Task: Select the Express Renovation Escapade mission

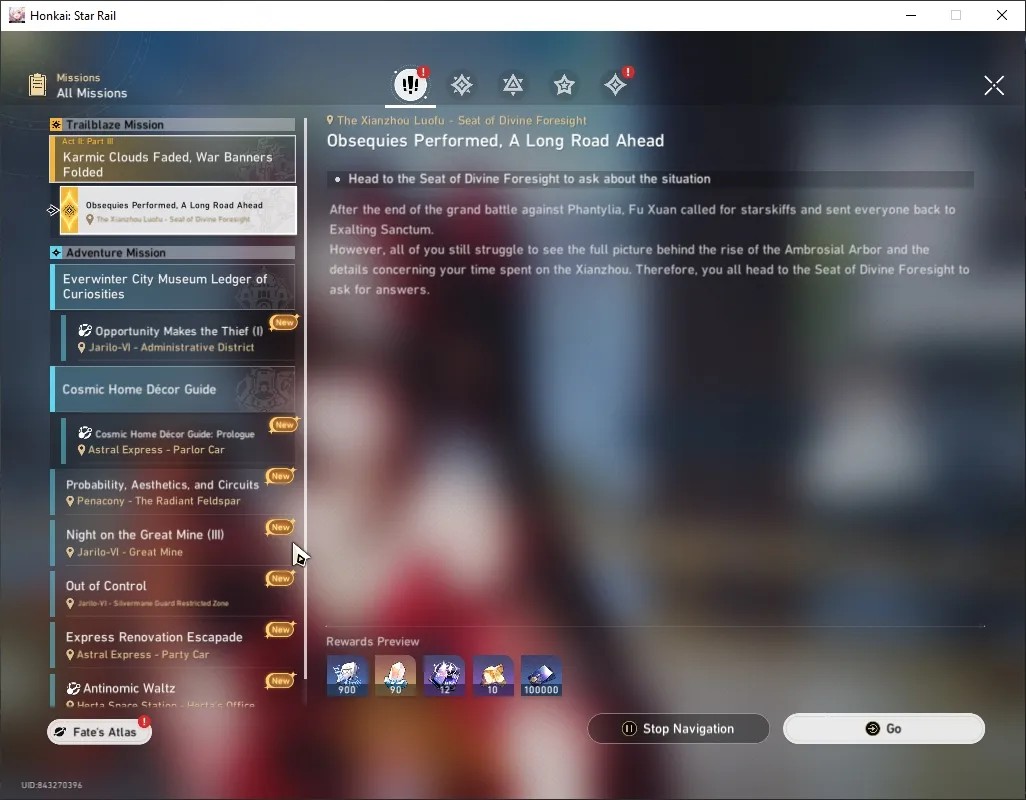Action: coord(173,645)
